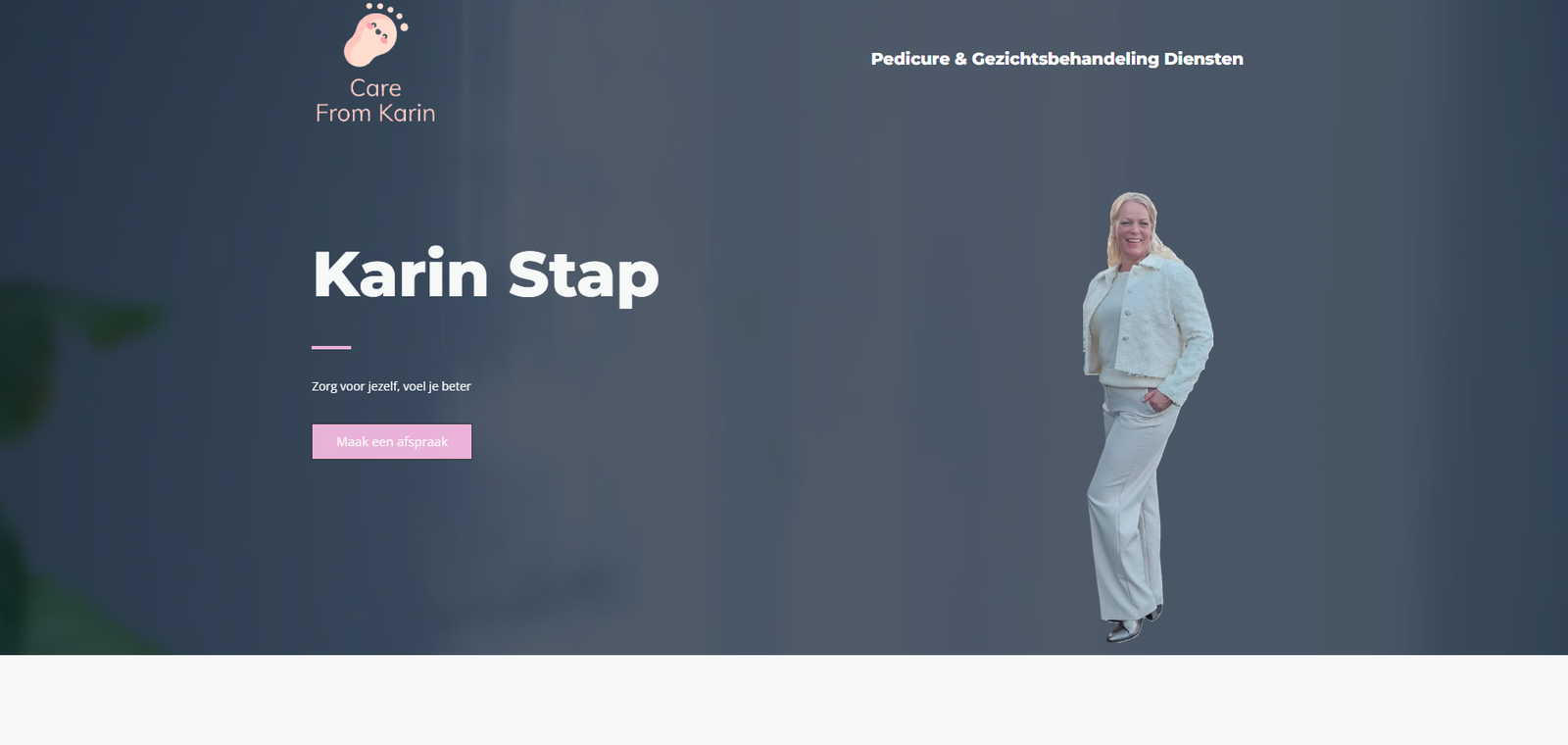This screenshot has height=745, width=1568.
Task: Open the "Care From Karin" logo text
Action: (x=375, y=101)
